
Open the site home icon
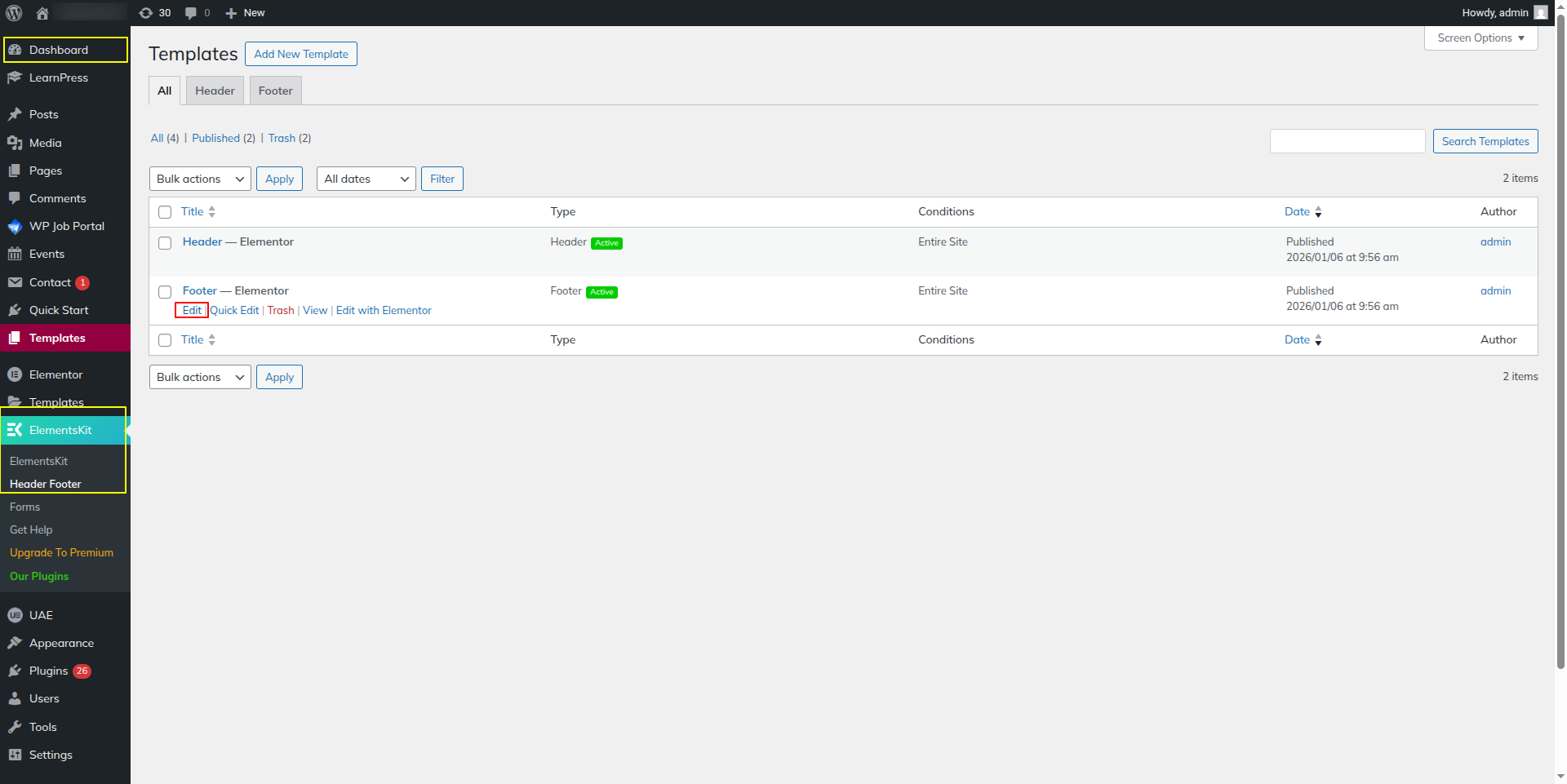point(42,13)
